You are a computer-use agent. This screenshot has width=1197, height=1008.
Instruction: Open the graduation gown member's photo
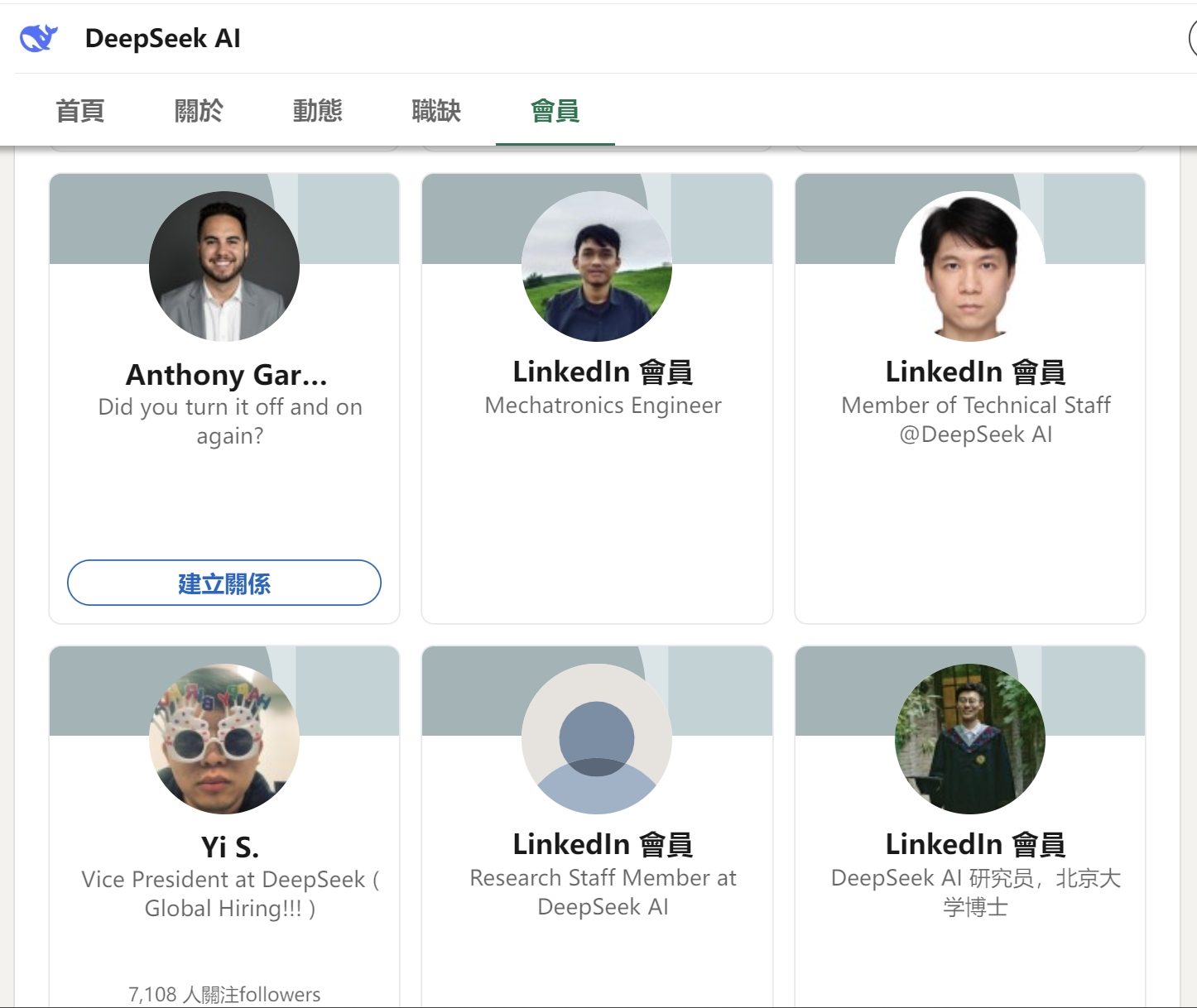[x=969, y=739]
